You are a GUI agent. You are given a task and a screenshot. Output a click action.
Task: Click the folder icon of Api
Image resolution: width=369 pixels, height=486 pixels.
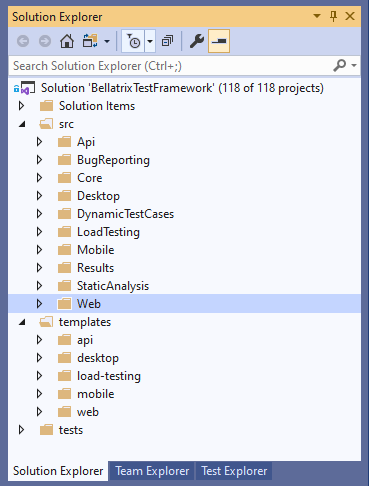[x=64, y=142]
